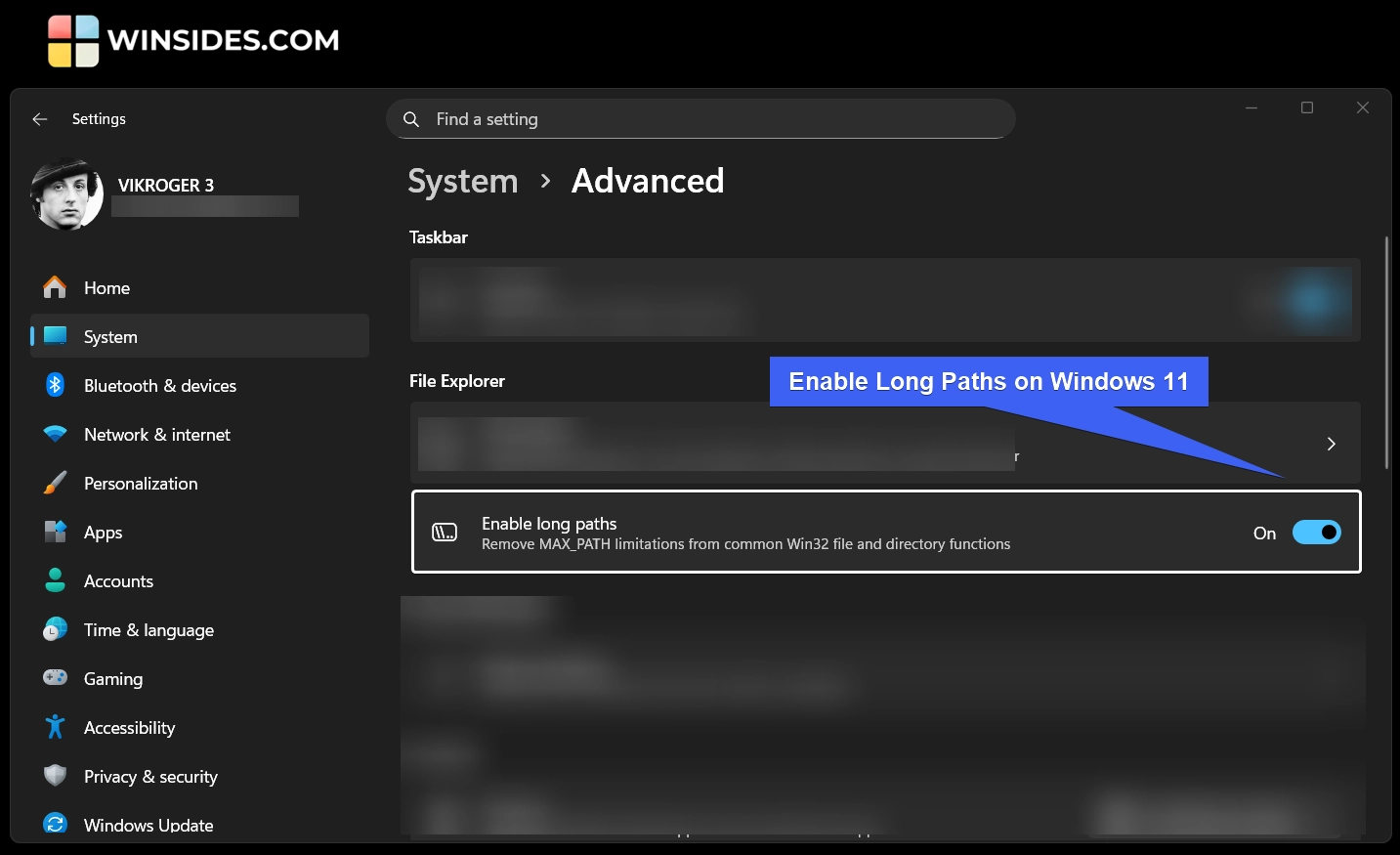Open Privacy & security settings
The height and width of the screenshot is (855, 1400).
[x=150, y=776]
